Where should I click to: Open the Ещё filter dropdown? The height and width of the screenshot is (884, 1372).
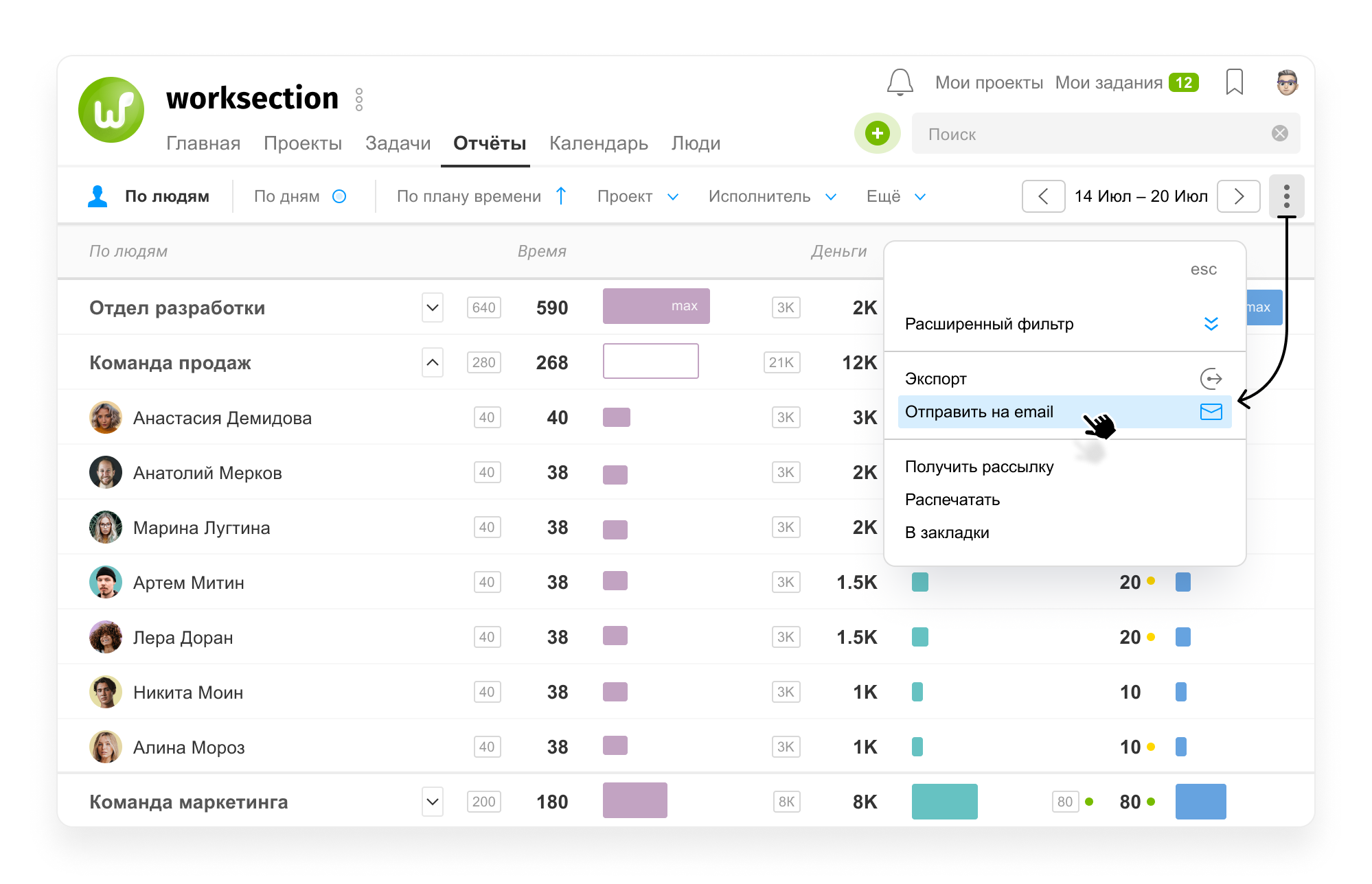click(x=896, y=196)
